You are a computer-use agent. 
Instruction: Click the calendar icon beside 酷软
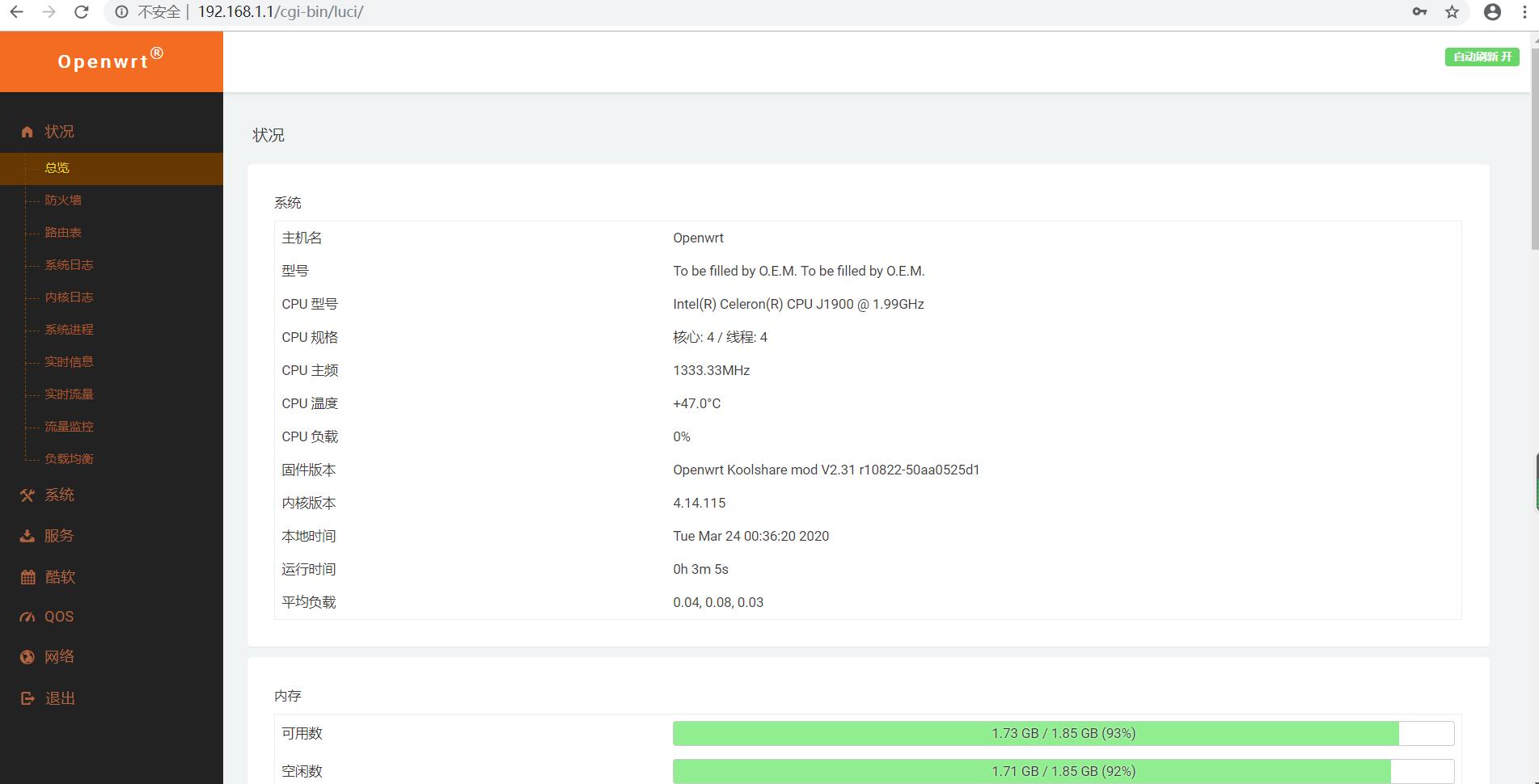click(27, 577)
